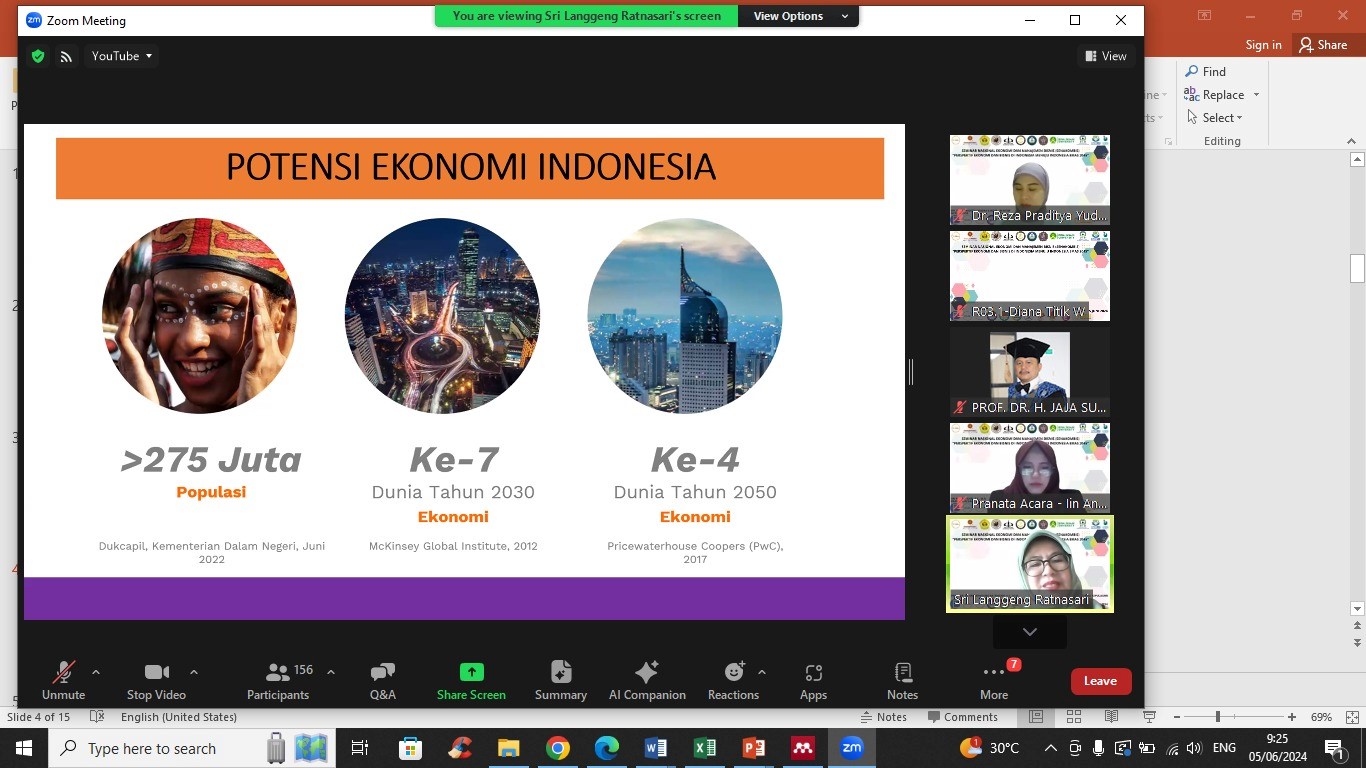Open the meeting Summary feature
The image size is (1366, 768).
coord(560,680)
